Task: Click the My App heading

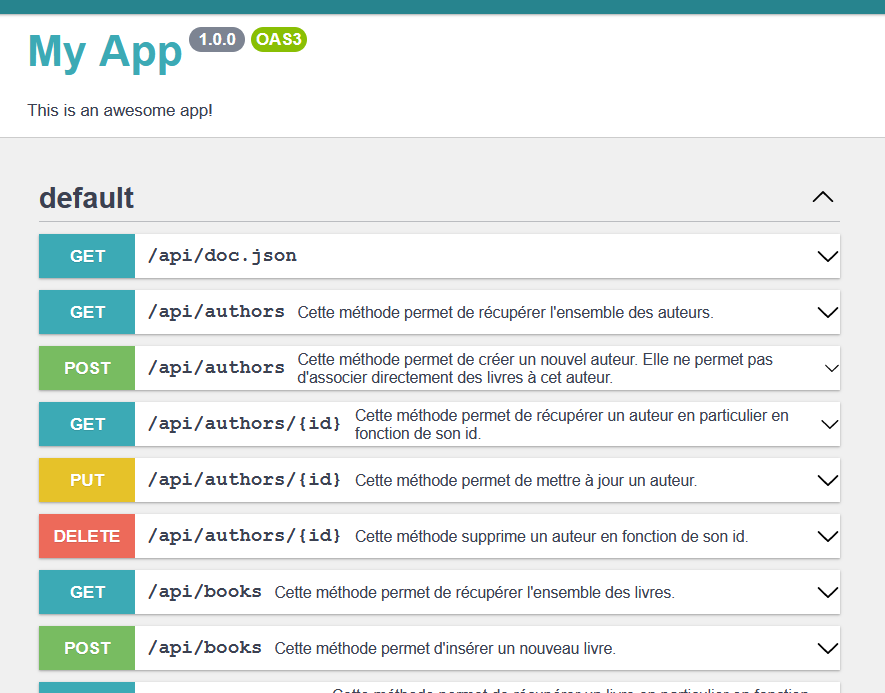Action: tap(104, 52)
